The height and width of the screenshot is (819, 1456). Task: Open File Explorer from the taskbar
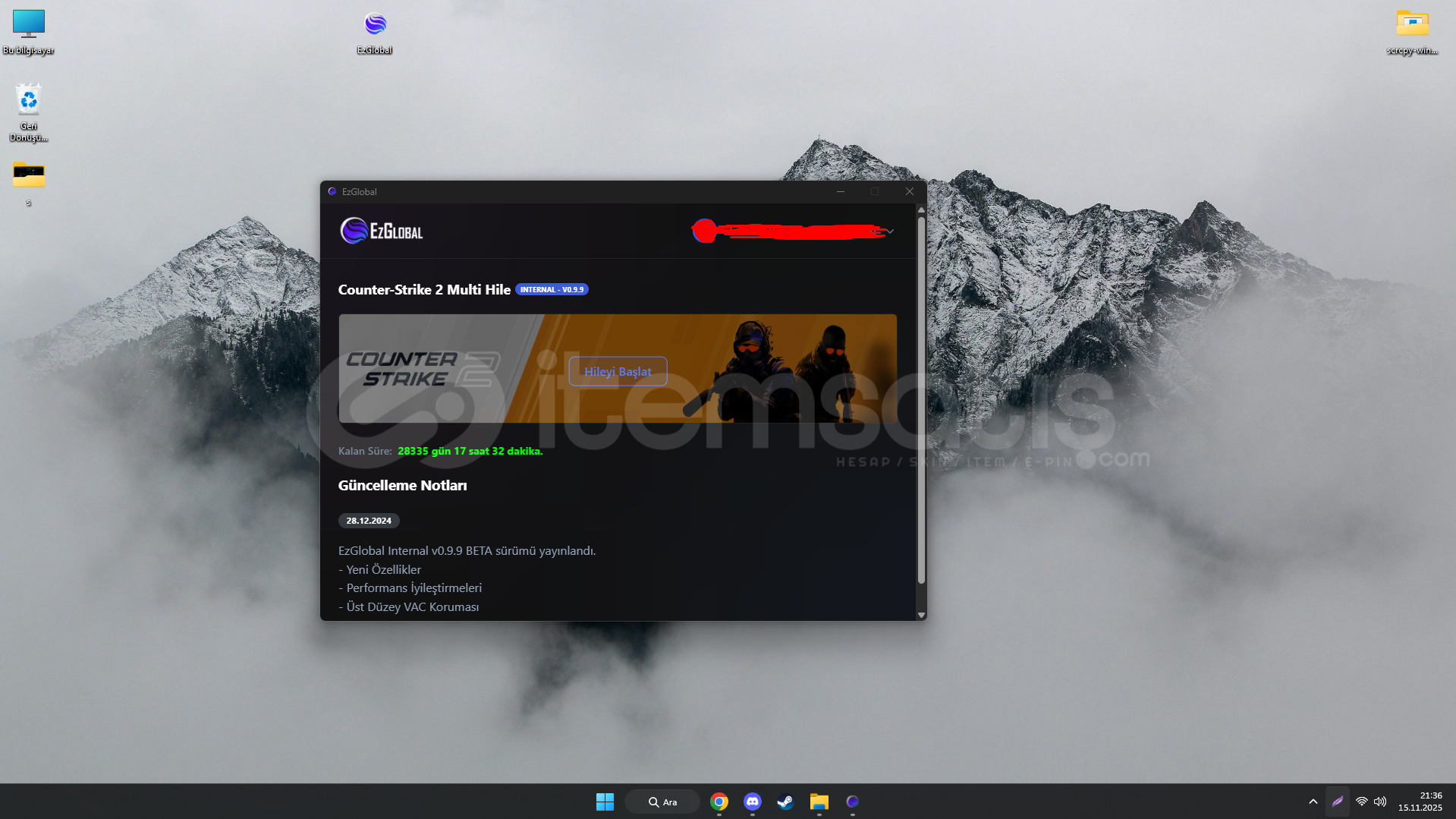819,802
